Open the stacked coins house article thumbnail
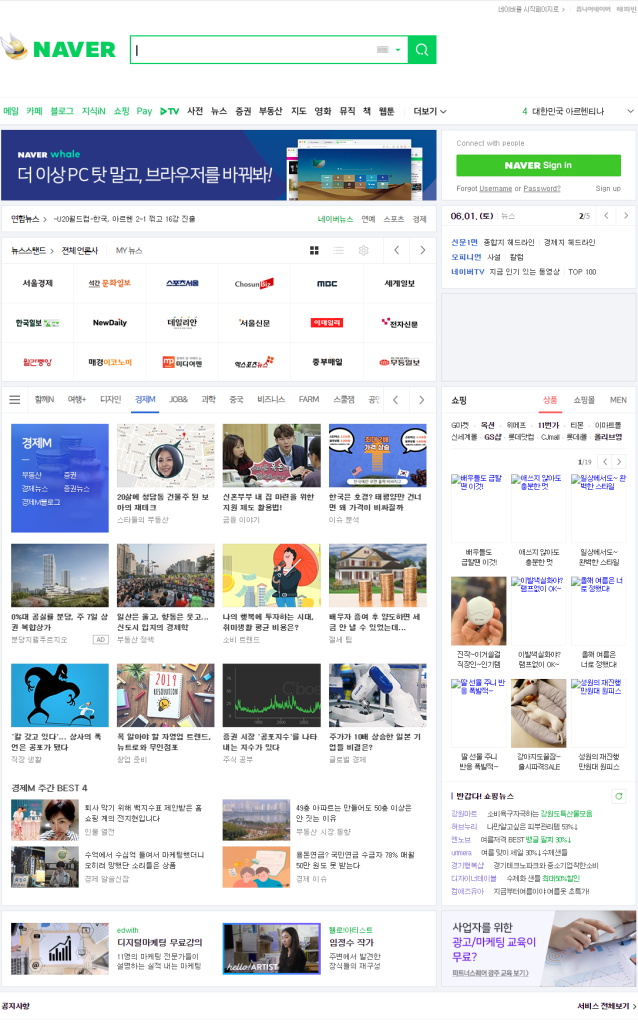The height and width of the screenshot is (1024, 638). coord(377,575)
